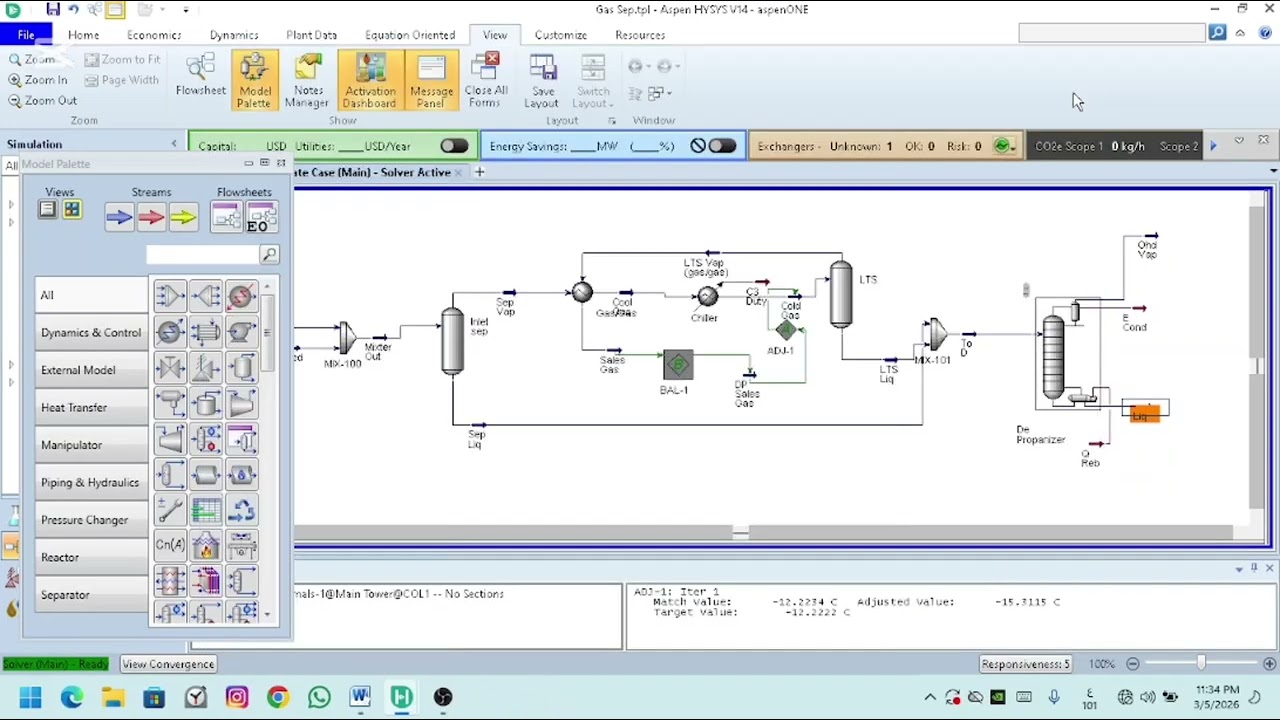Click Close All Forms
The image size is (1280, 720).
tap(486, 80)
